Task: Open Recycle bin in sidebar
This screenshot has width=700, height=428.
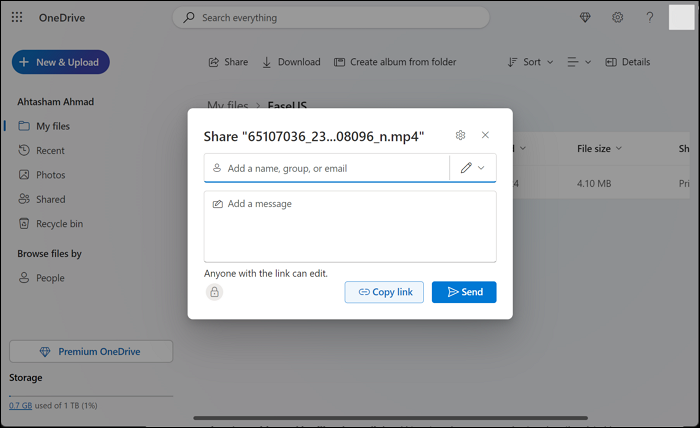Action: 50,224
